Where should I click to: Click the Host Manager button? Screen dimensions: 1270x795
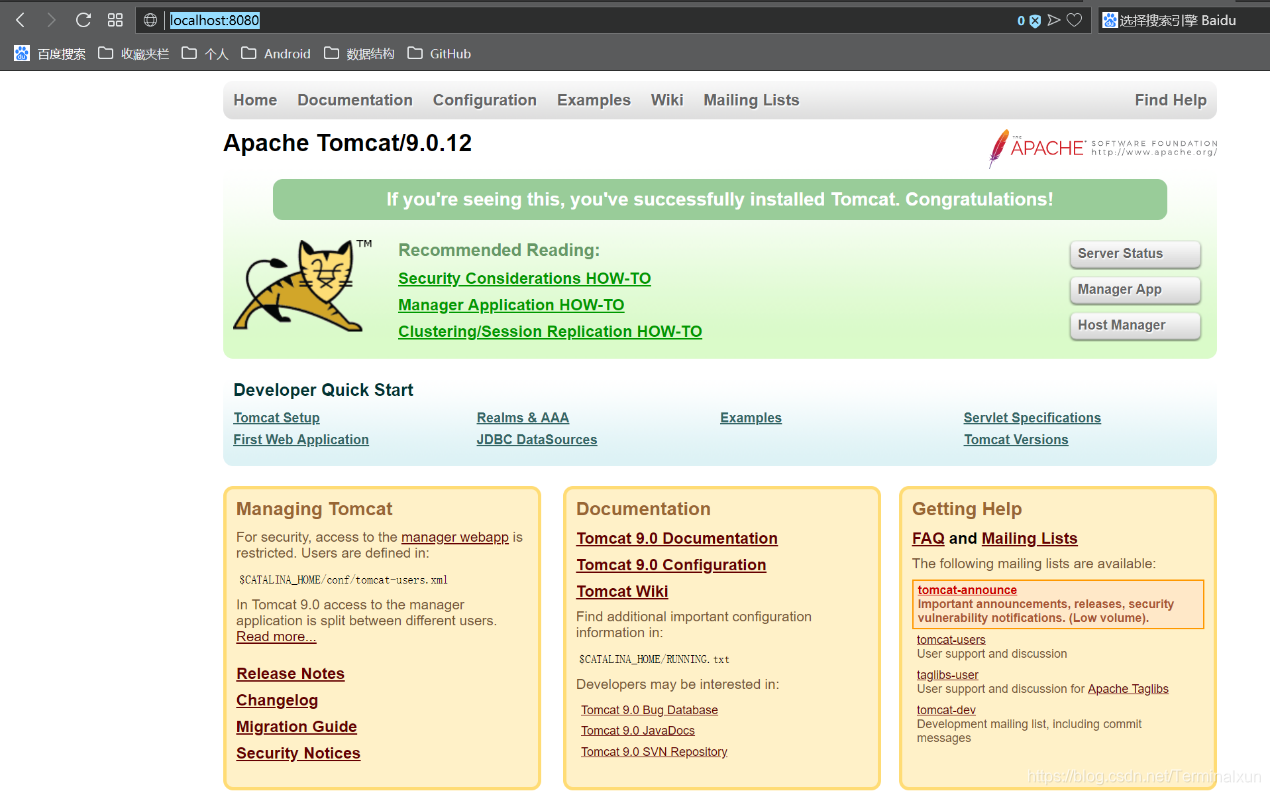pos(1135,326)
